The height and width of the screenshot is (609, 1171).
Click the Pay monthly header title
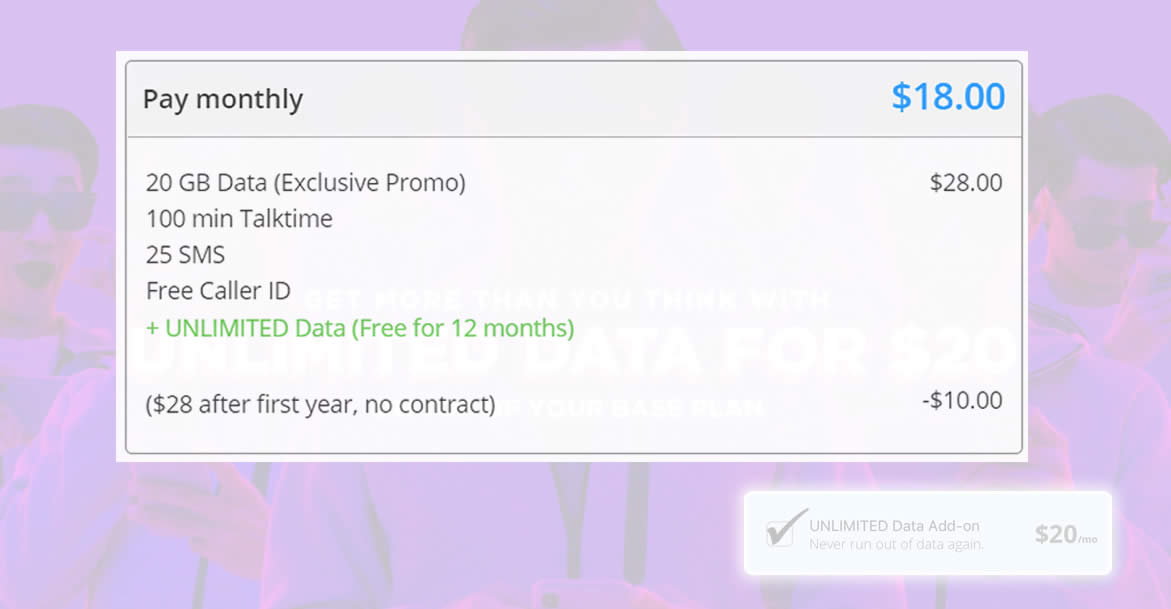[x=223, y=99]
